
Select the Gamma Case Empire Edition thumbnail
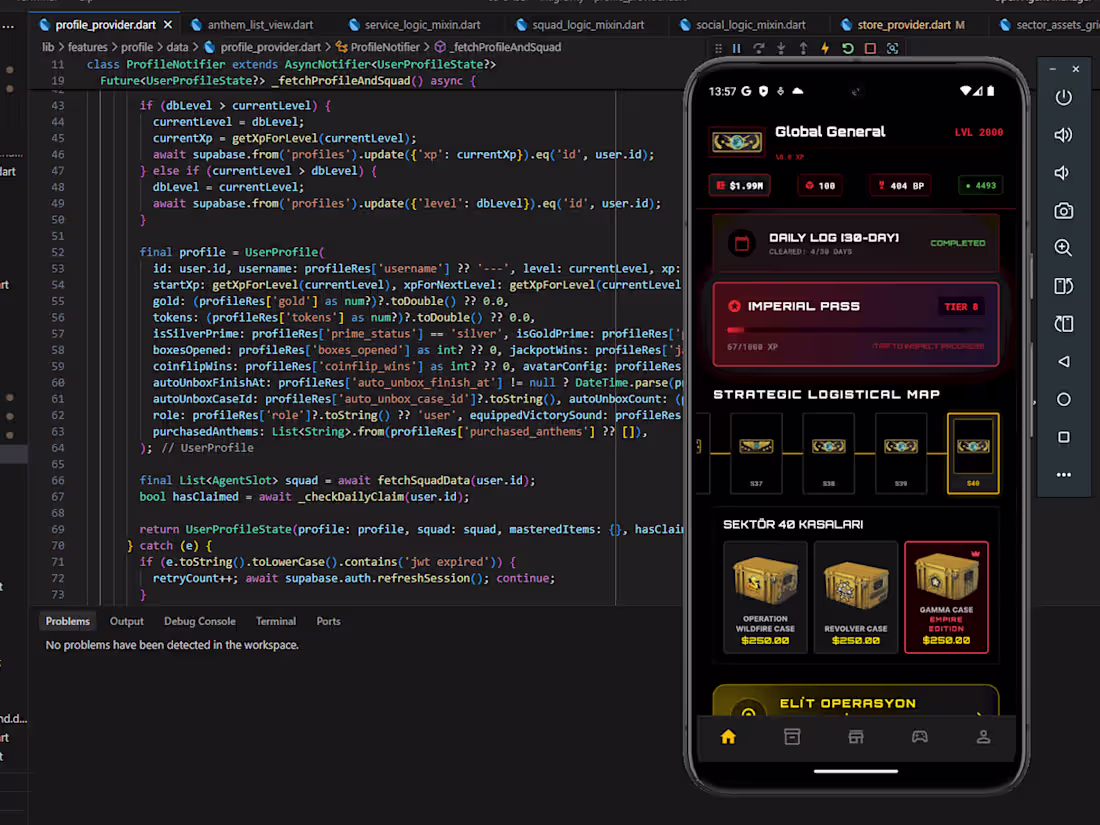pos(946,597)
